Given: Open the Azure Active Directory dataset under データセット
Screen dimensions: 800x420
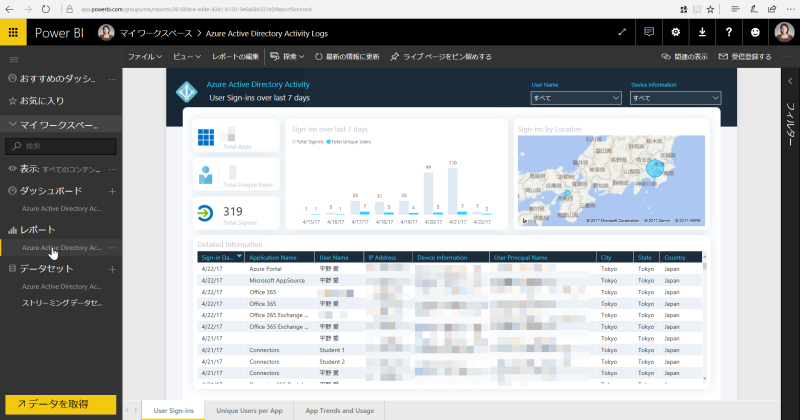Looking at the screenshot, I should (x=62, y=286).
